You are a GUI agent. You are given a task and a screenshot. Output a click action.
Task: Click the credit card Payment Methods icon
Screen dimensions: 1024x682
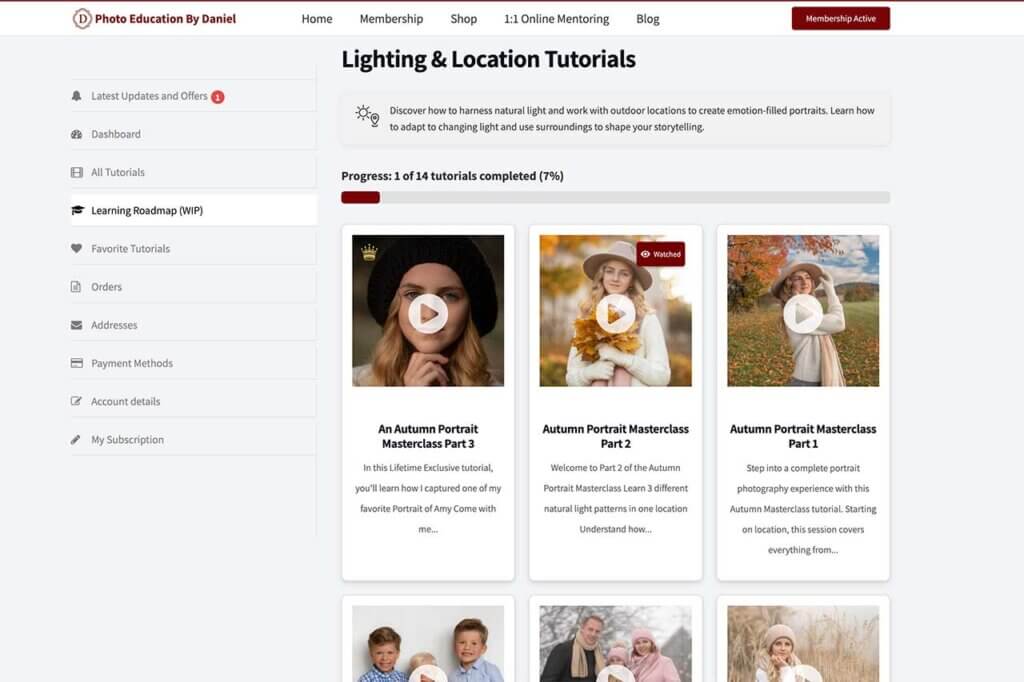tap(76, 363)
